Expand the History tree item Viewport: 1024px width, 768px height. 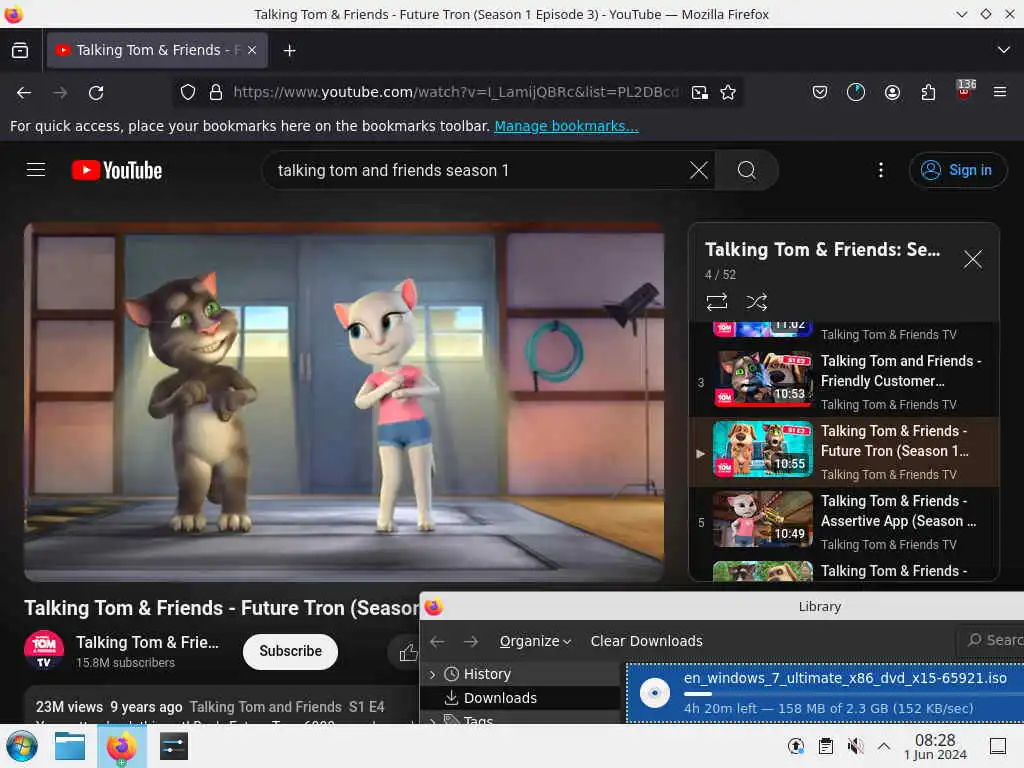[432, 674]
